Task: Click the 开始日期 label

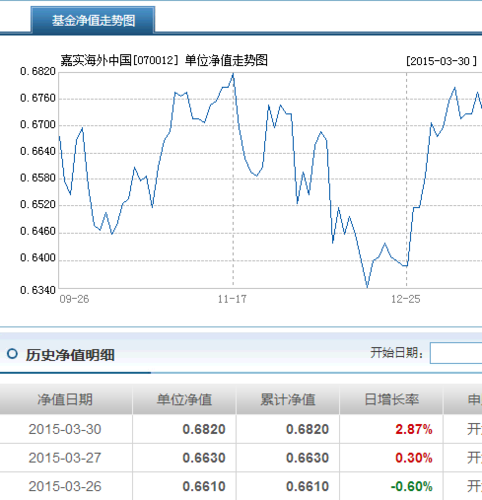Action: pyautogui.click(x=397, y=352)
